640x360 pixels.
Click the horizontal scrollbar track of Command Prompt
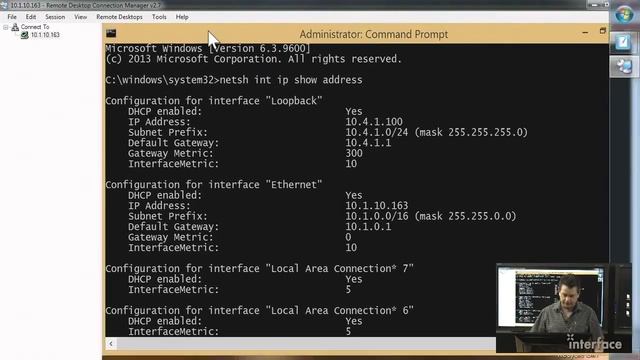306,344
